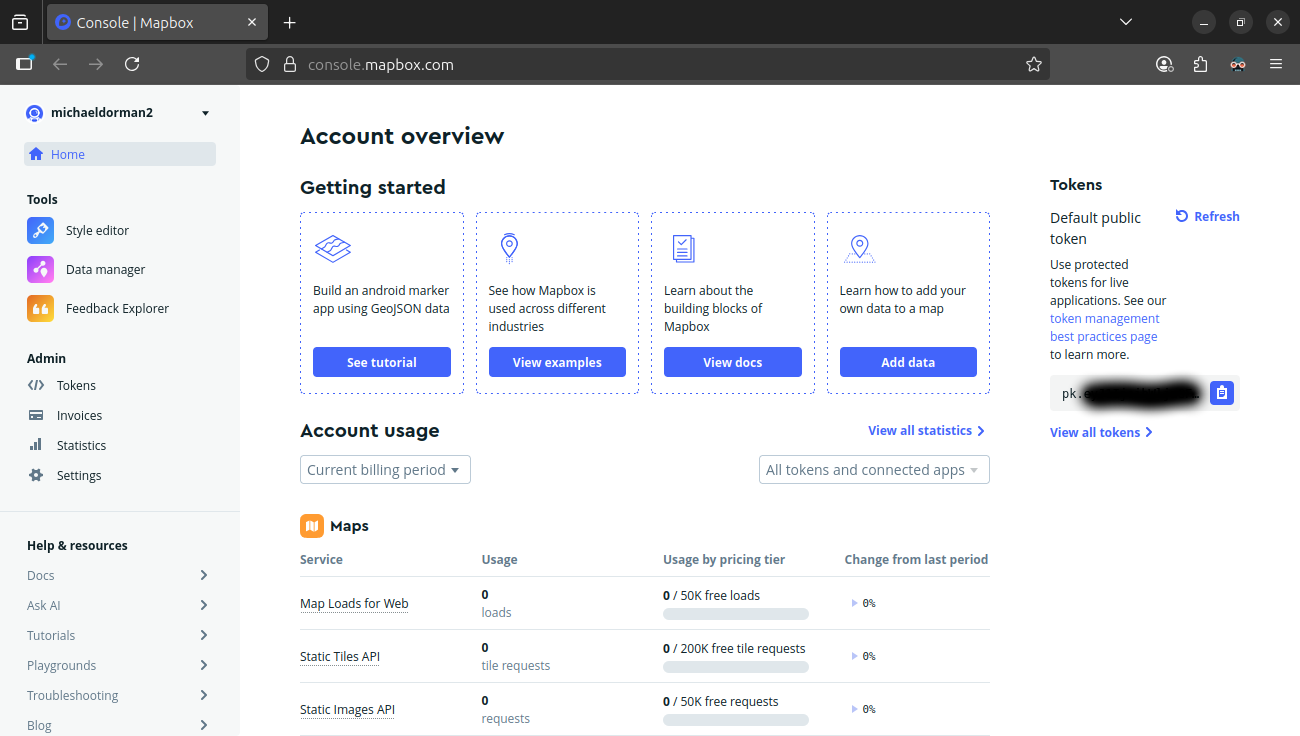Viewport: 1300px width, 736px height.
Task: Open Data manager via its purple icon
Action: 40,270
